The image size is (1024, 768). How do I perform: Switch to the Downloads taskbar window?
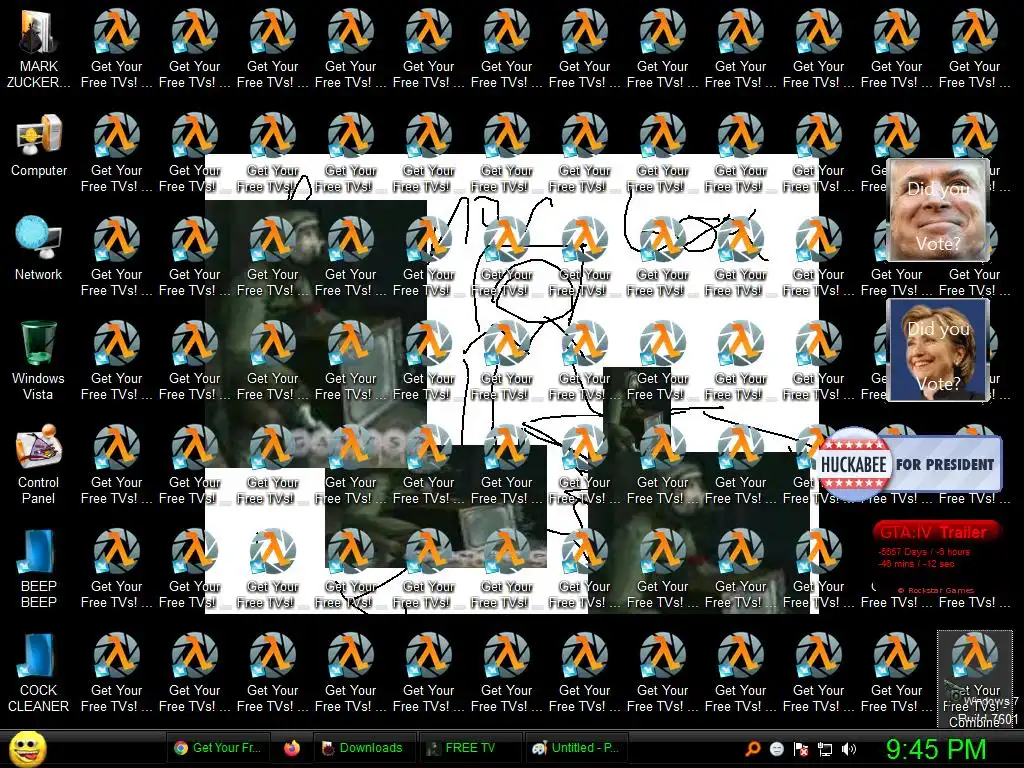click(x=363, y=748)
